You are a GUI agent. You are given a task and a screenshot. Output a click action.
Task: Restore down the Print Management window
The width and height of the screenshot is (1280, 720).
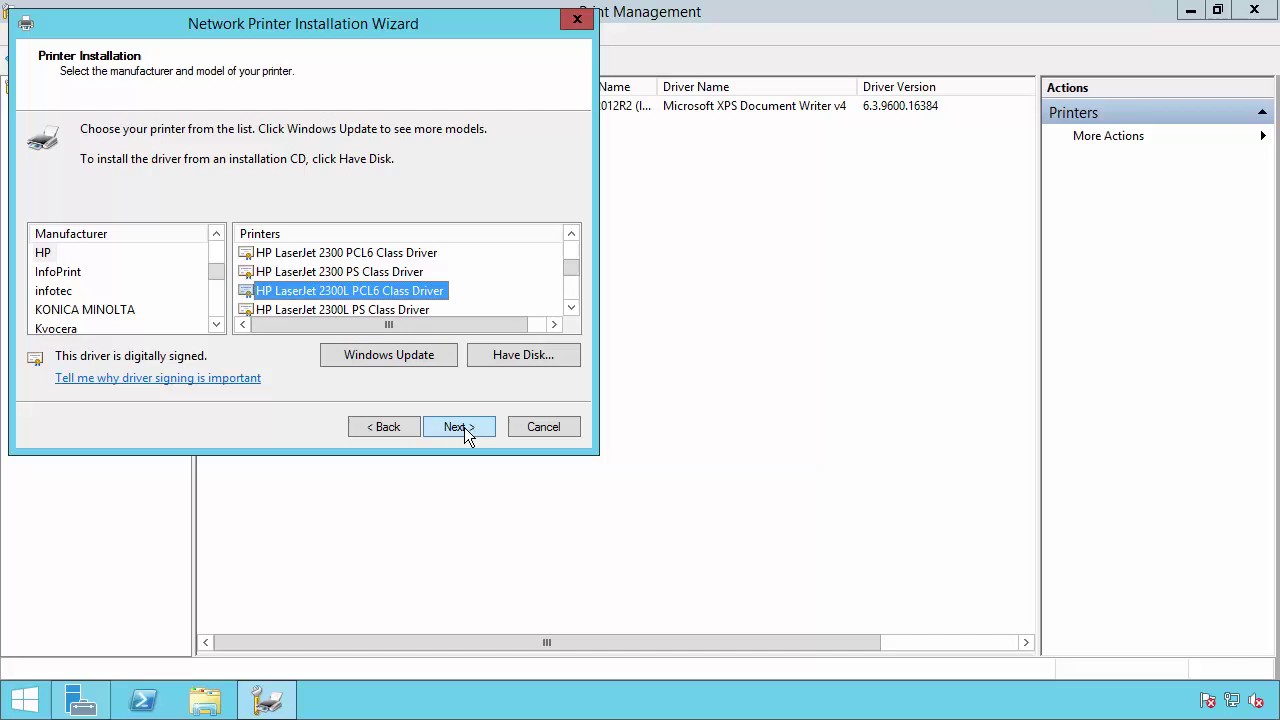tap(1218, 11)
